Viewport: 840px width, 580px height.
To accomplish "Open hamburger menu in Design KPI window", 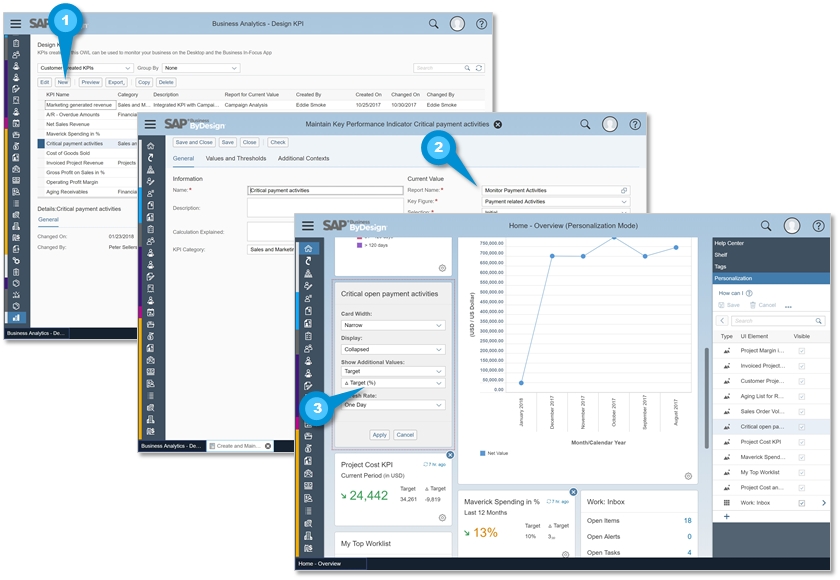I will (16, 24).
